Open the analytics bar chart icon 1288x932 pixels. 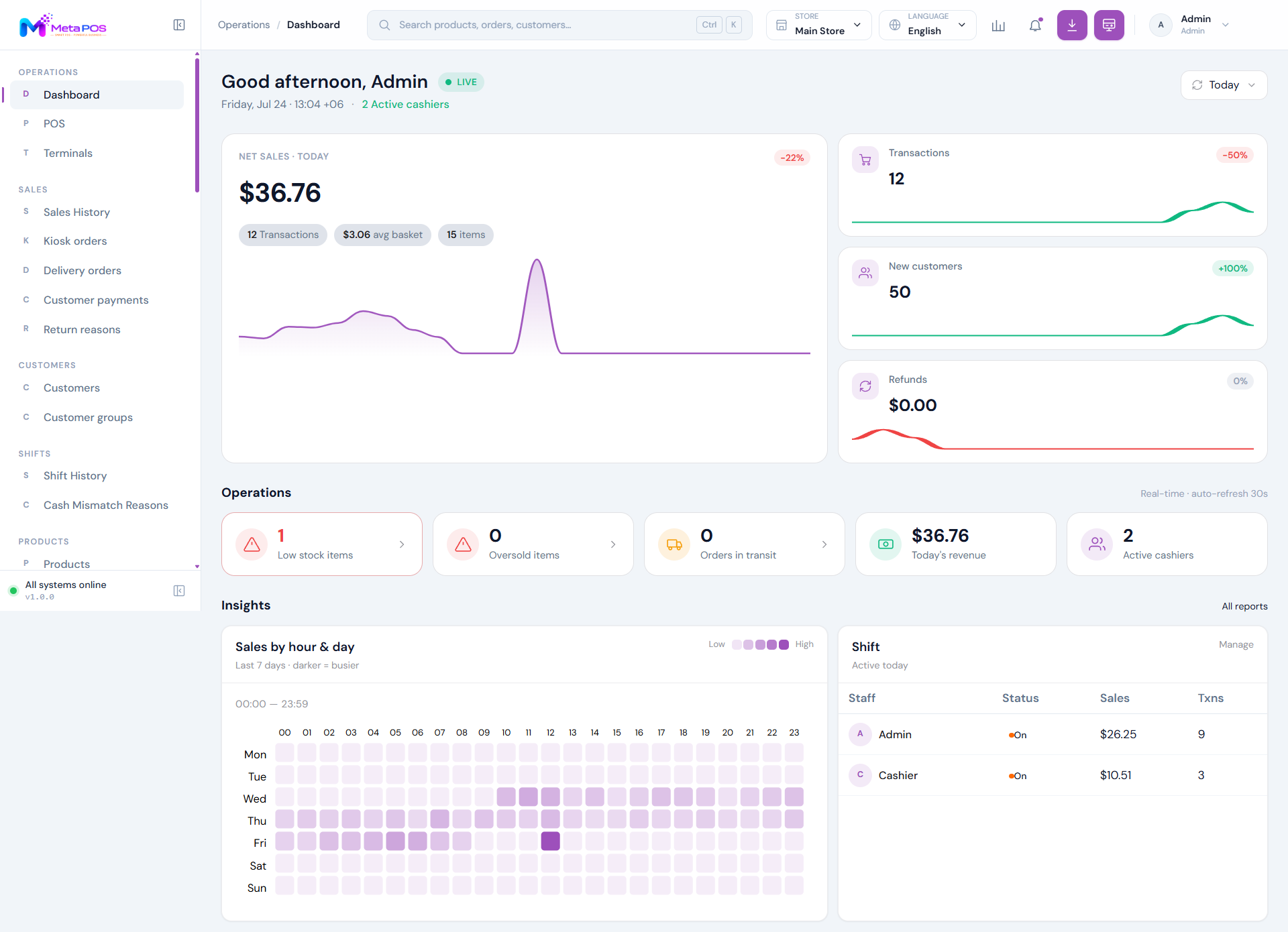[998, 25]
